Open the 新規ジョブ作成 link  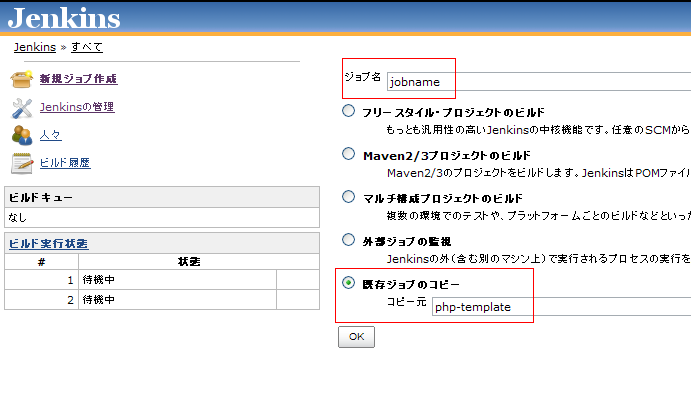[x=78, y=79]
